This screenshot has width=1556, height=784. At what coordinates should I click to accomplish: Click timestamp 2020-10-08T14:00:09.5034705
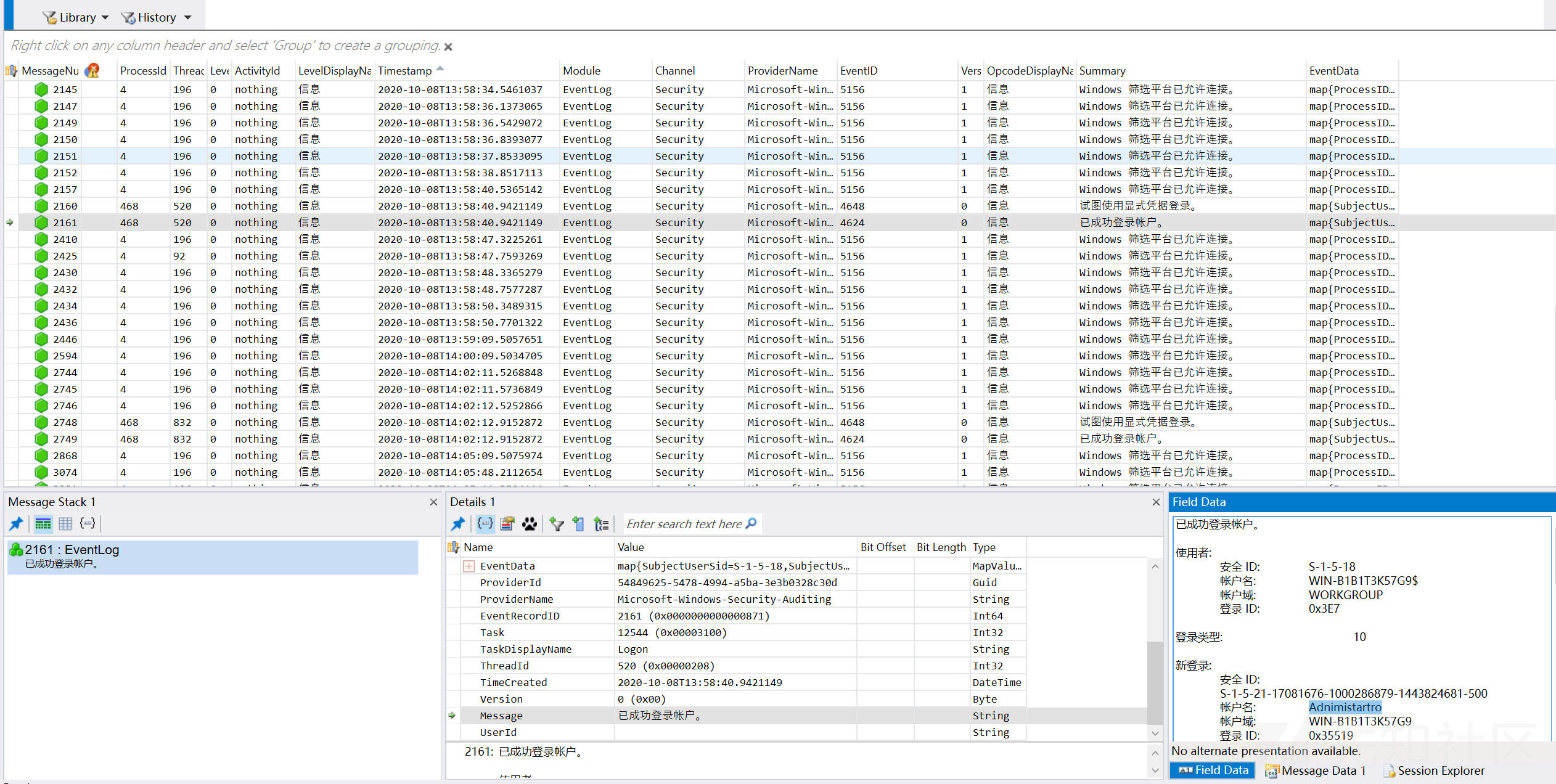460,356
